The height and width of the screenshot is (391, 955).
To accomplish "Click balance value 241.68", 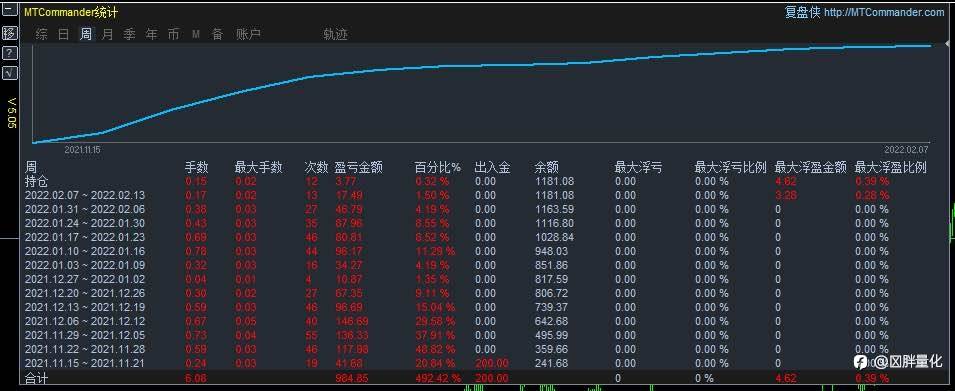I will click(x=552, y=364).
